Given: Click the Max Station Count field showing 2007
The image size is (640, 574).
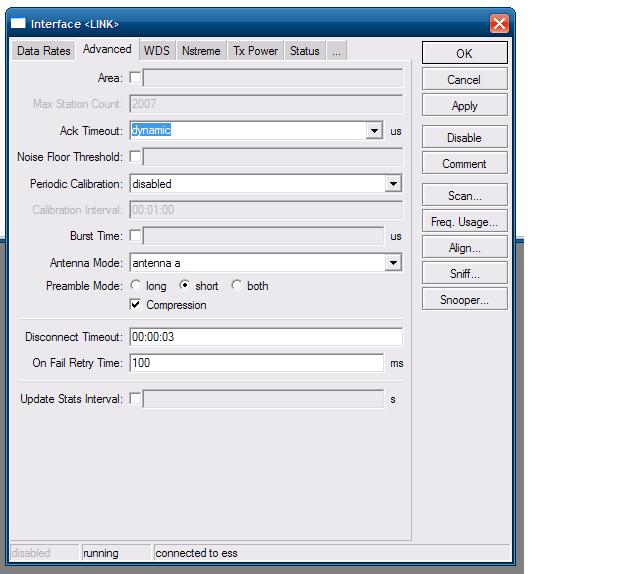Looking at the screenshot, I should click(266, 104).
